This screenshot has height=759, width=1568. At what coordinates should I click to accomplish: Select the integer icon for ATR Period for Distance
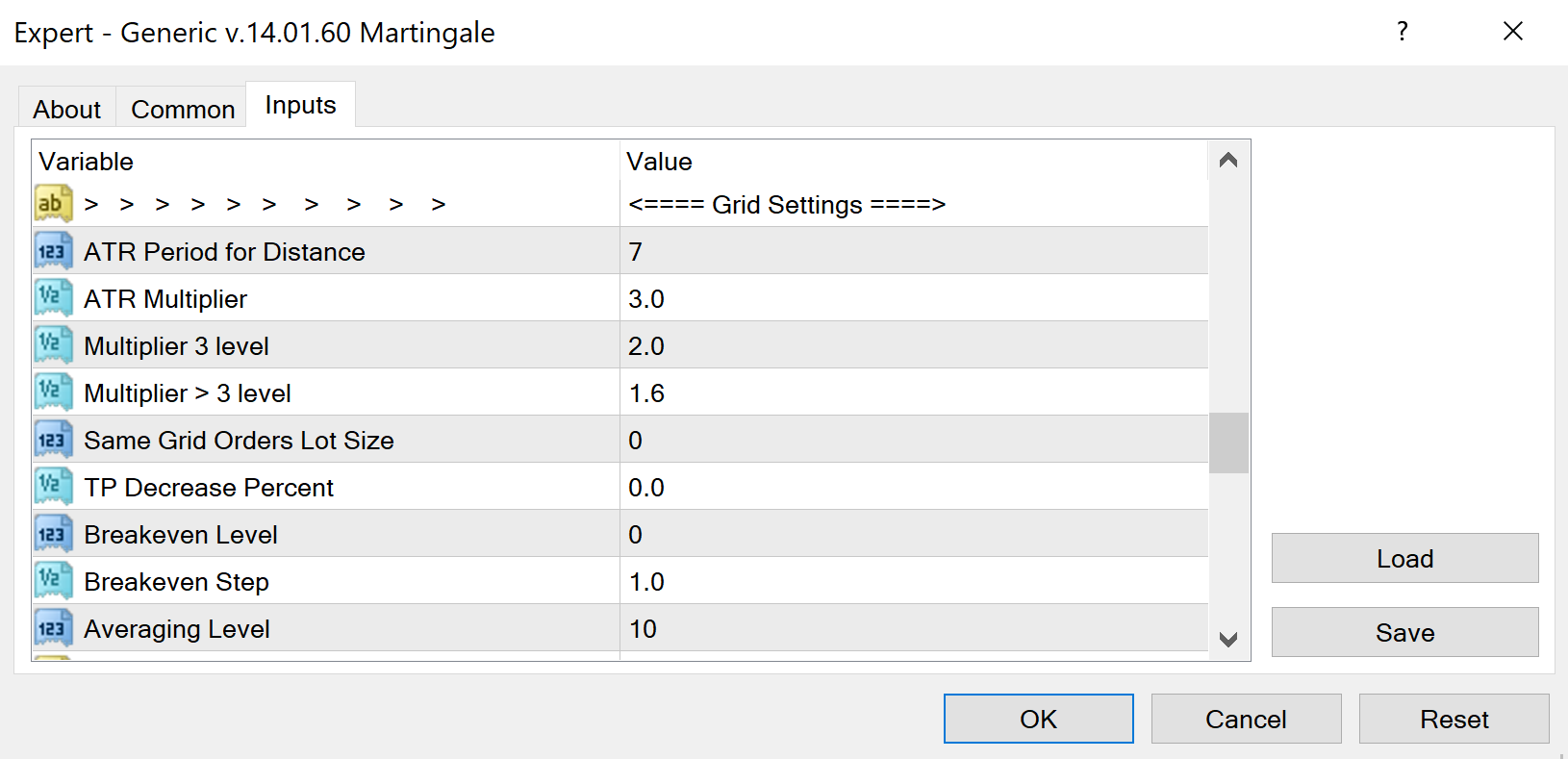pos(53,251)
